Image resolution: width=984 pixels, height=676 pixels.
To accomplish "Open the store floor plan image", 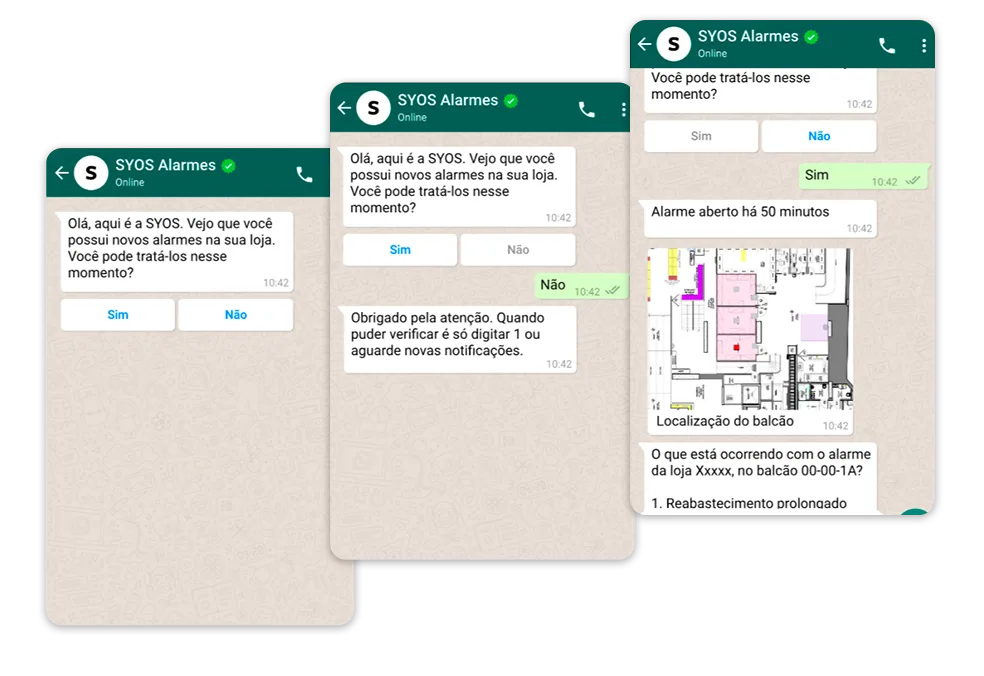I will 750,328.
